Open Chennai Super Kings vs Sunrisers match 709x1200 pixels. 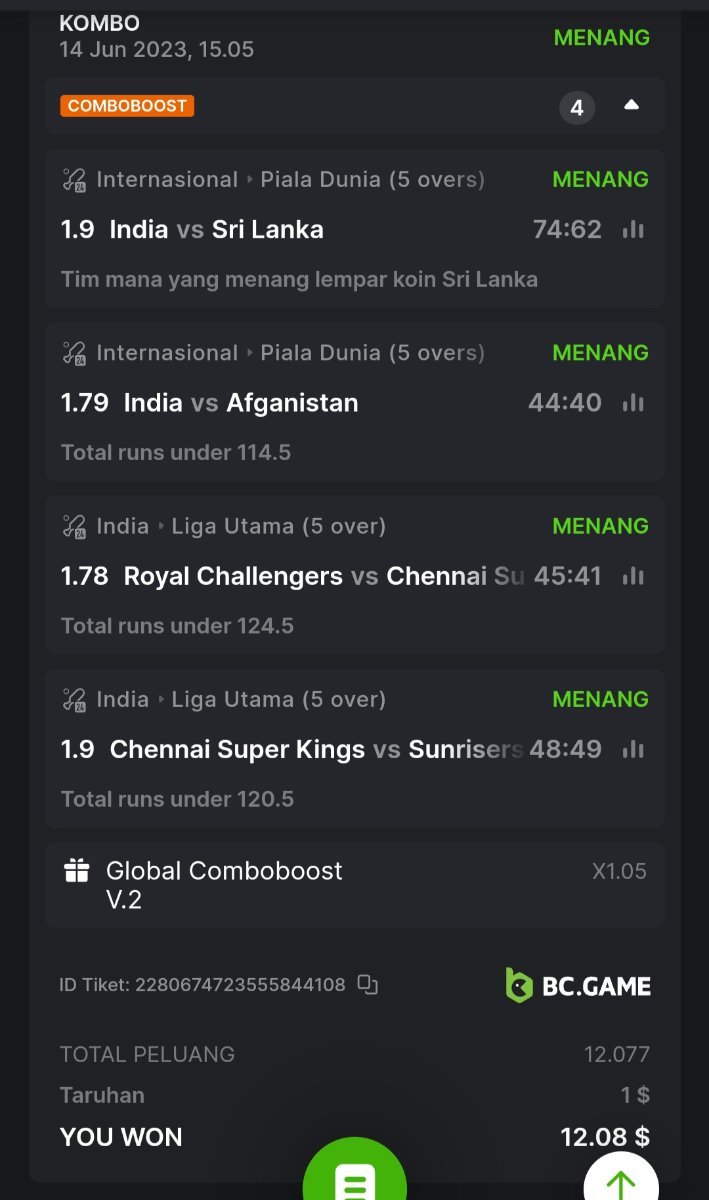point(316,749)
